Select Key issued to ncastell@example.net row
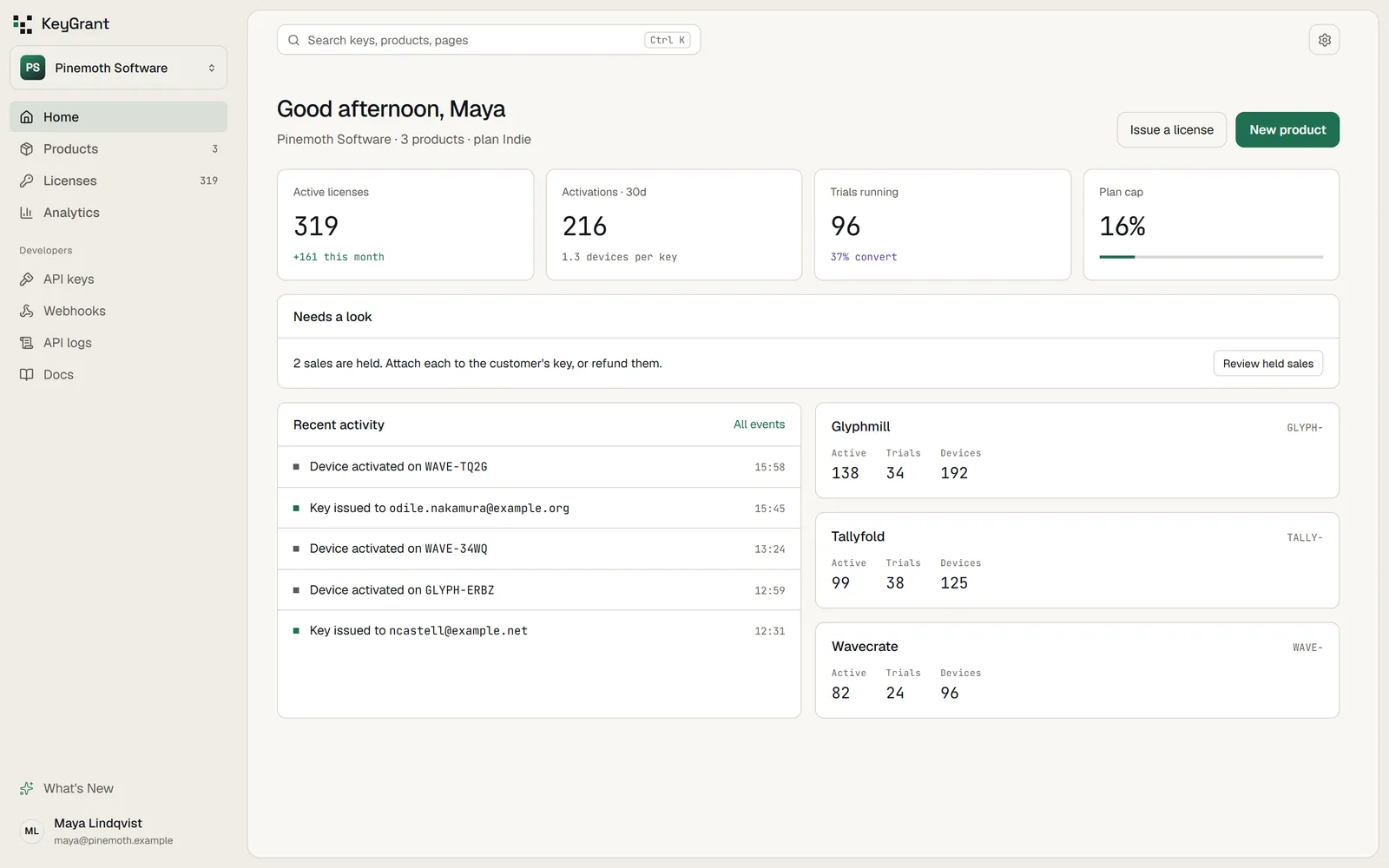Screen dimensions: 1389x868 pyautogui.click(x=538, y=631)
